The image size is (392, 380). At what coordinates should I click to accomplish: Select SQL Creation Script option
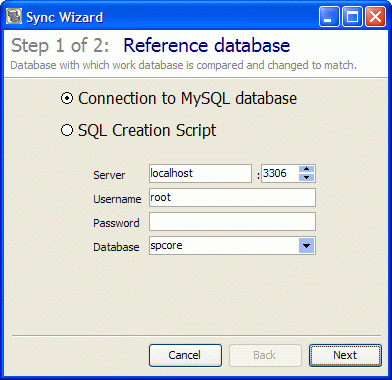pos(138,130)
